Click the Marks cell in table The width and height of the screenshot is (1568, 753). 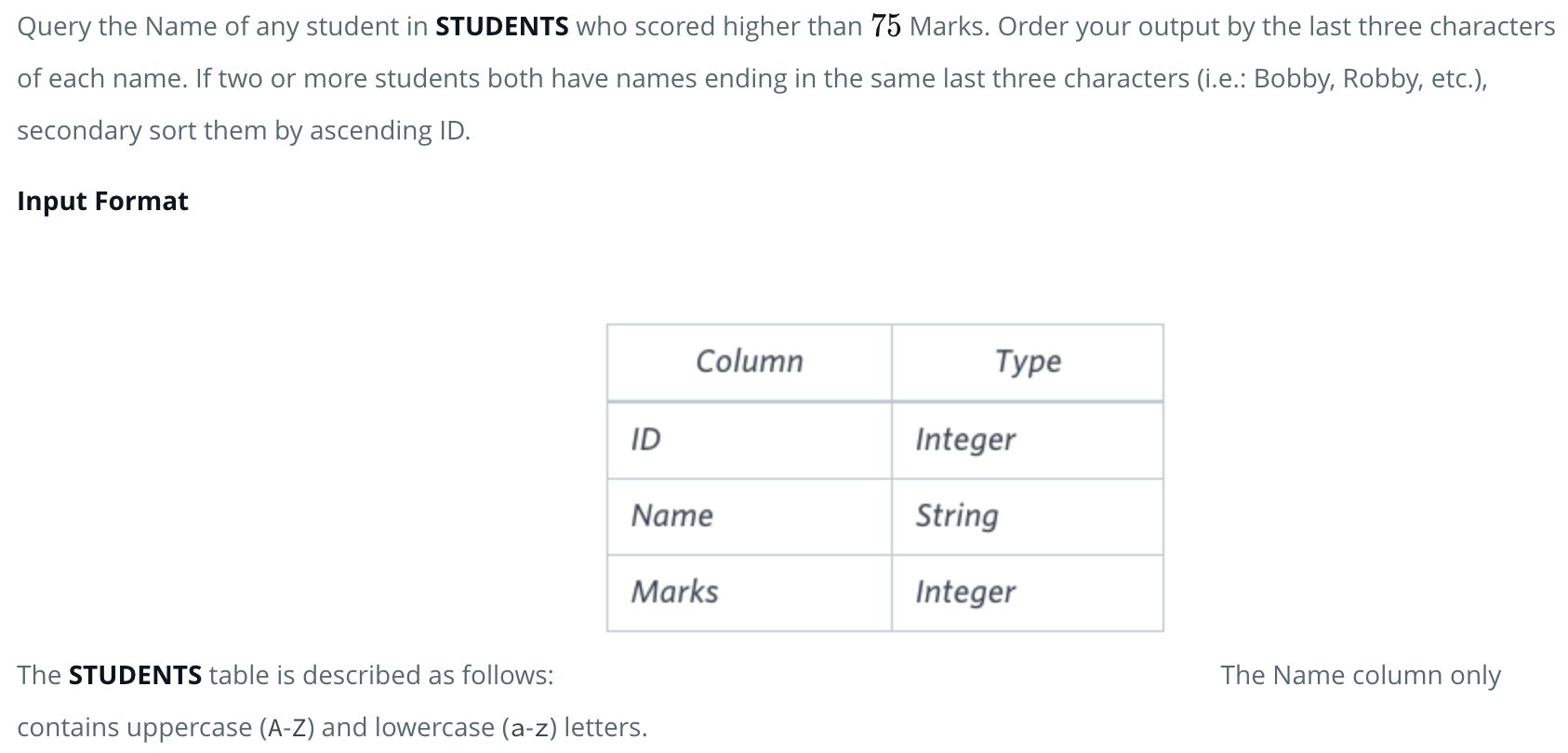[x=750, y=592]
